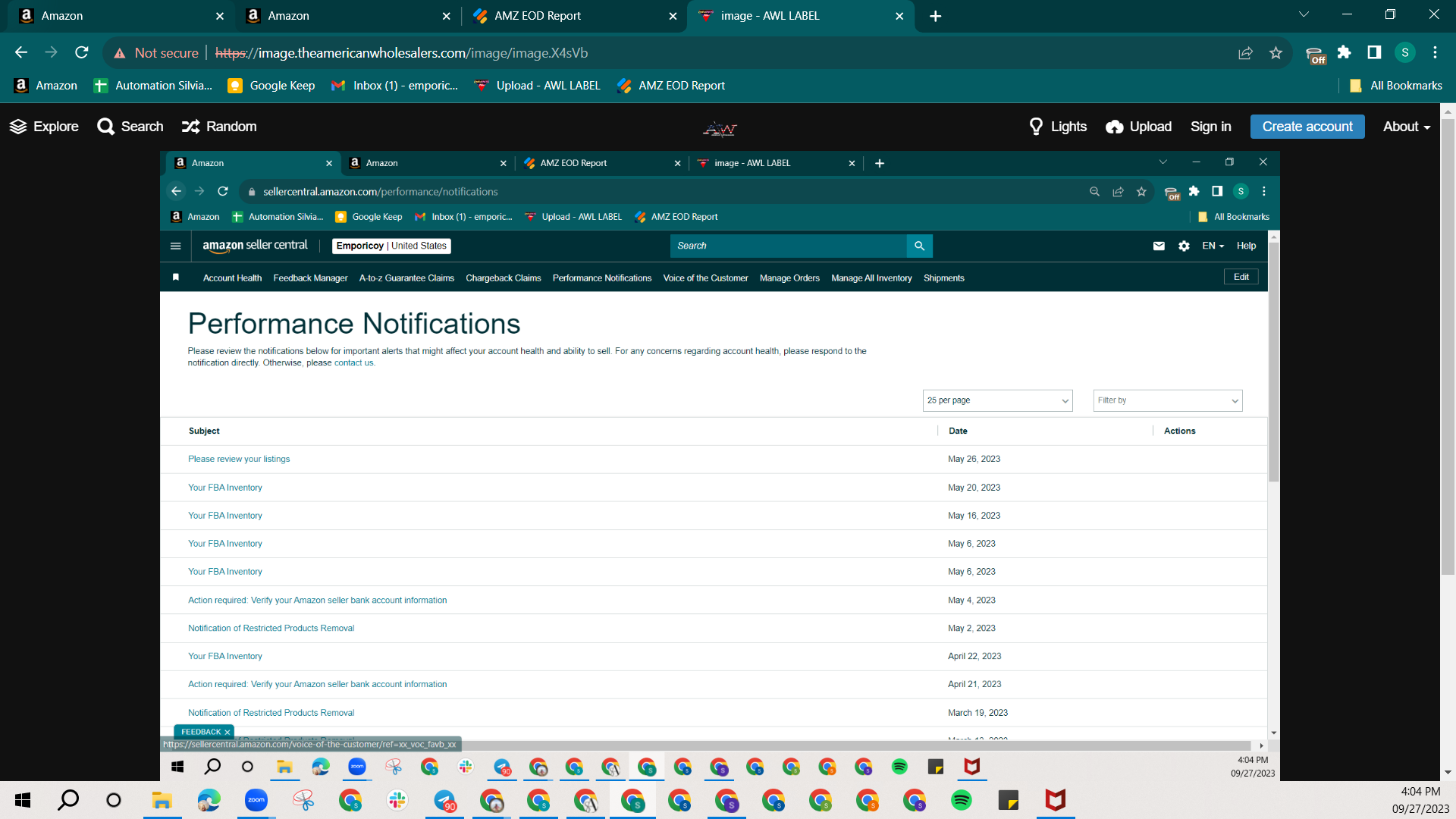The width and height of the screenshot is (1456, 819).
Task: Open the Extensions puzzle menu in the top toolbar
Action: coord(1345,52)
